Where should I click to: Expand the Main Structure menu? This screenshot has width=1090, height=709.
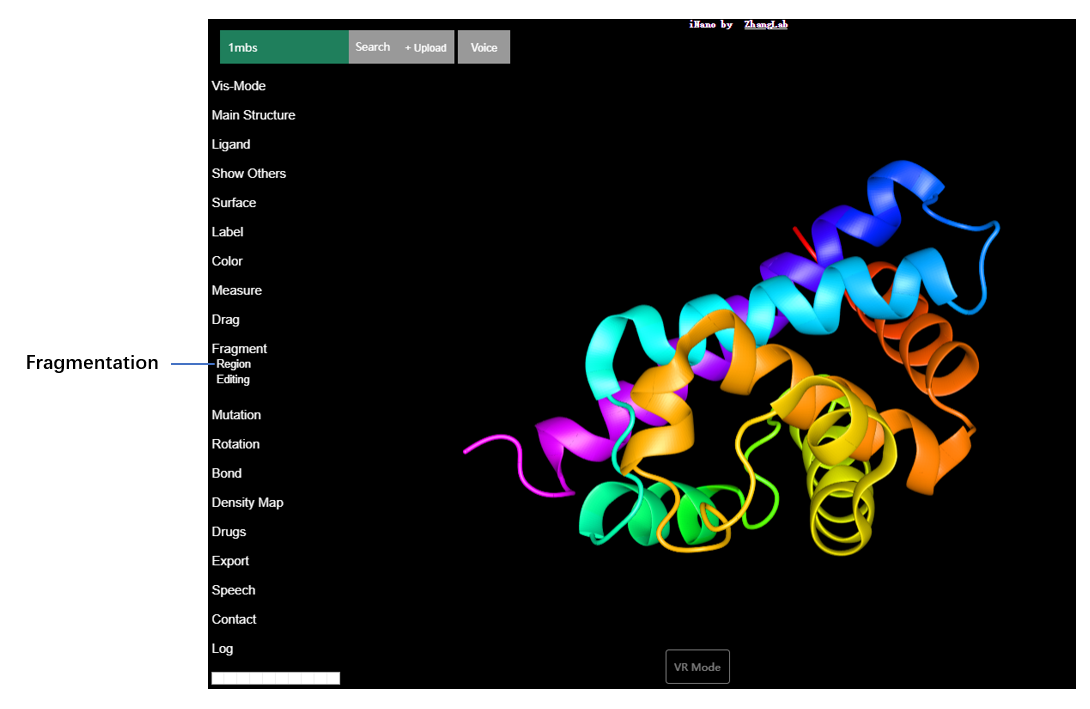[253, 115]
